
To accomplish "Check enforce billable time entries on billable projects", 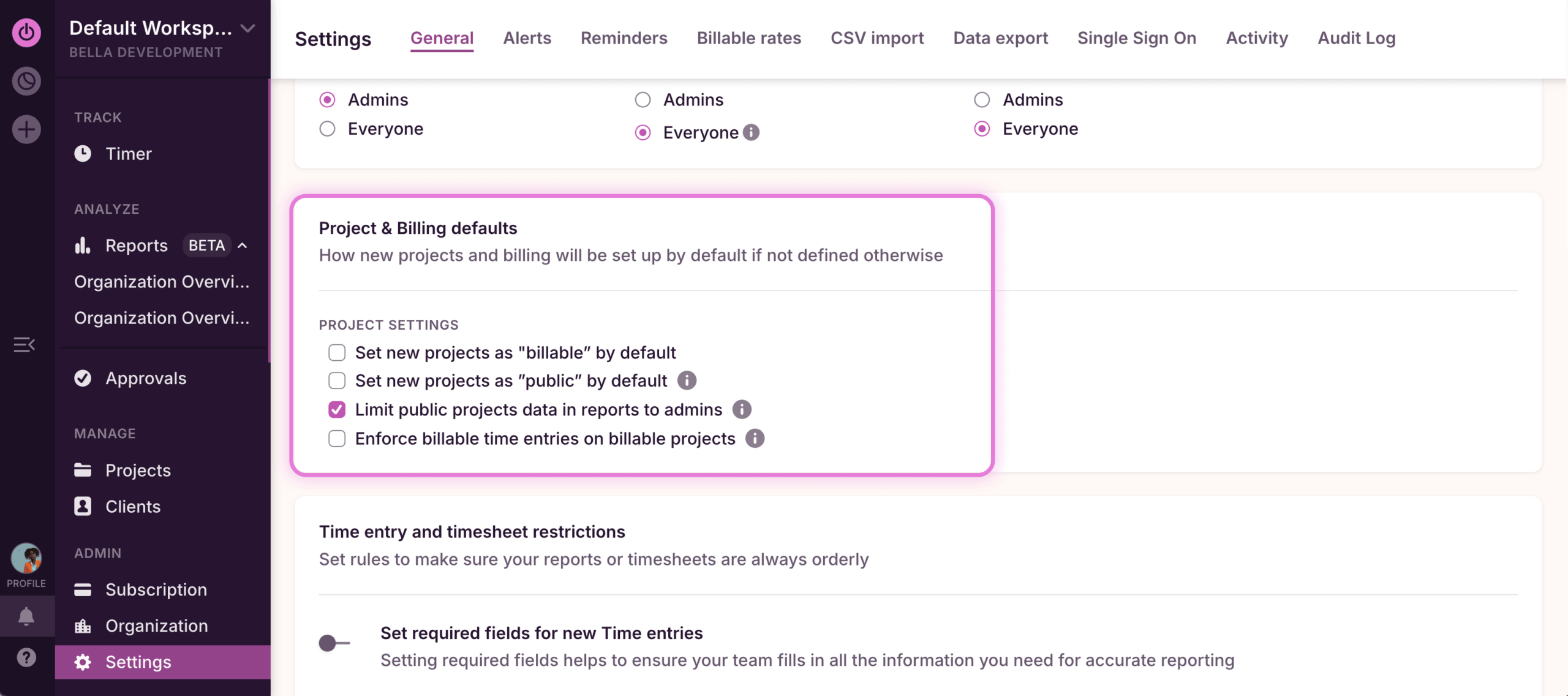I will click(337, 438).
